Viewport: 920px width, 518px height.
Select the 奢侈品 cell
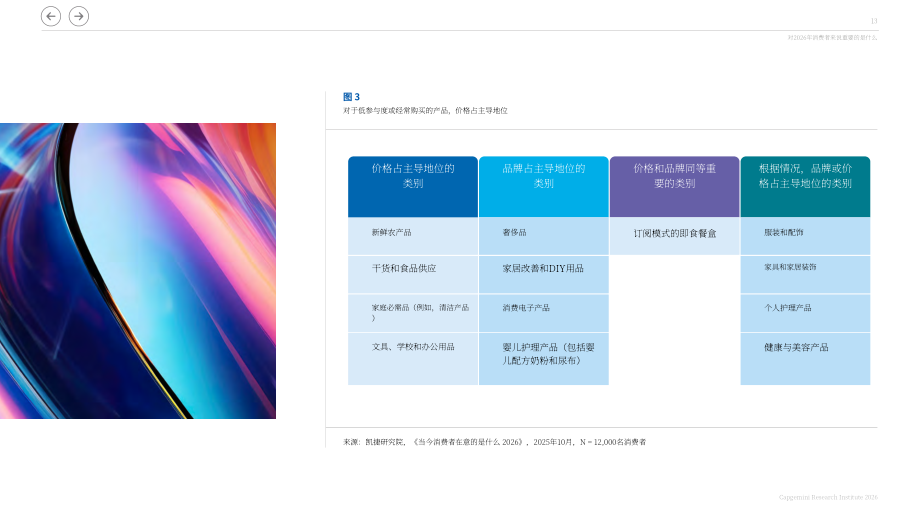click(543, 236)
